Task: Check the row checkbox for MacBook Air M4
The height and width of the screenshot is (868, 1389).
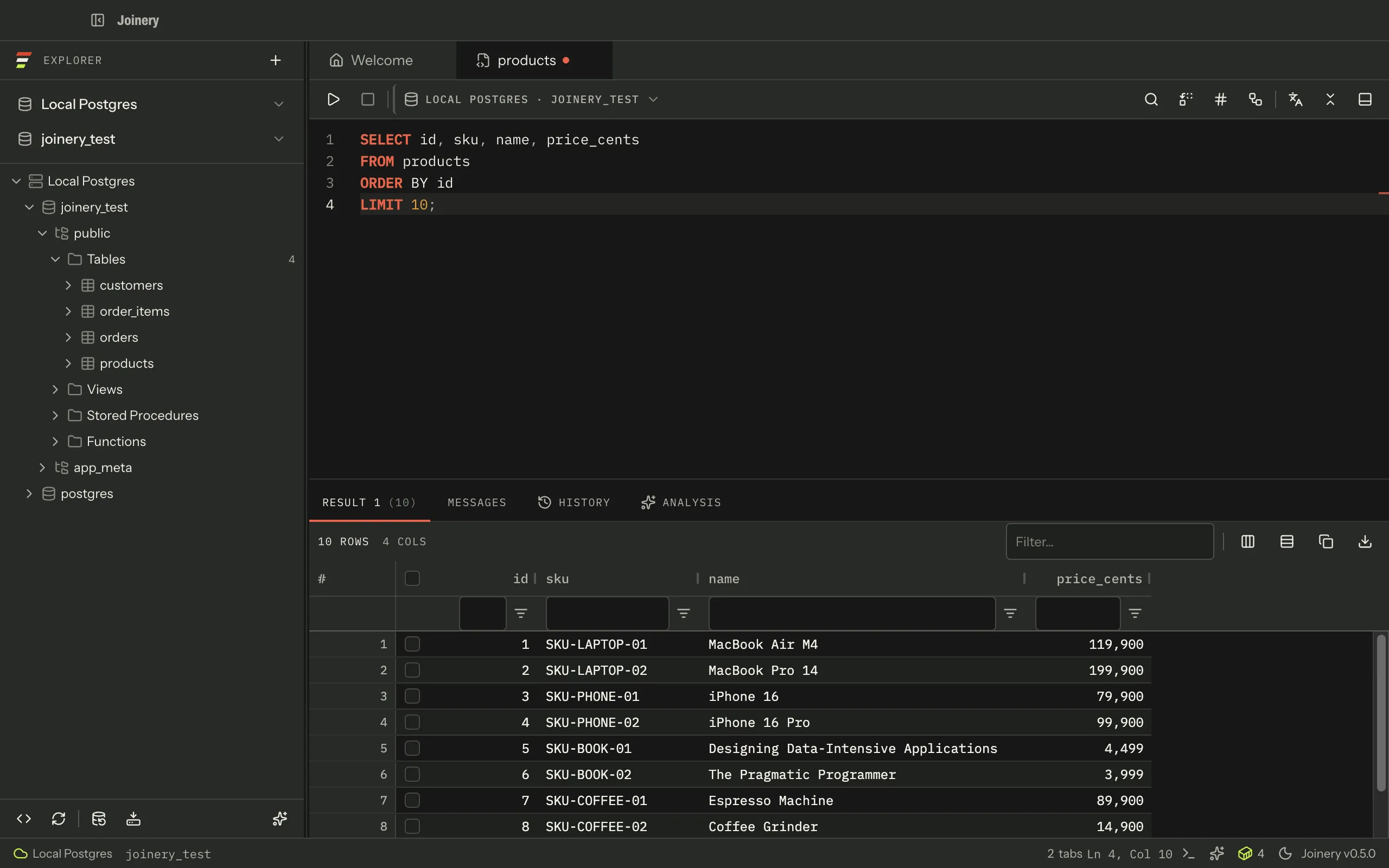Action: [412, 644]
